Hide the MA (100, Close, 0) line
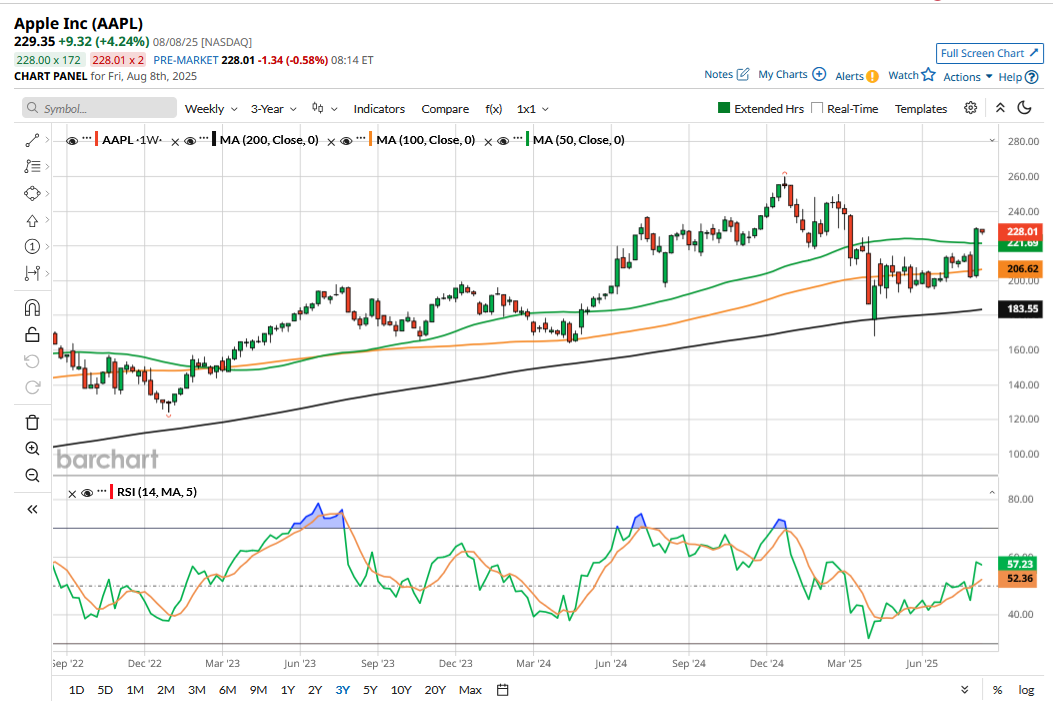This screenshot has width=1053, height=712. click(346, 141)
